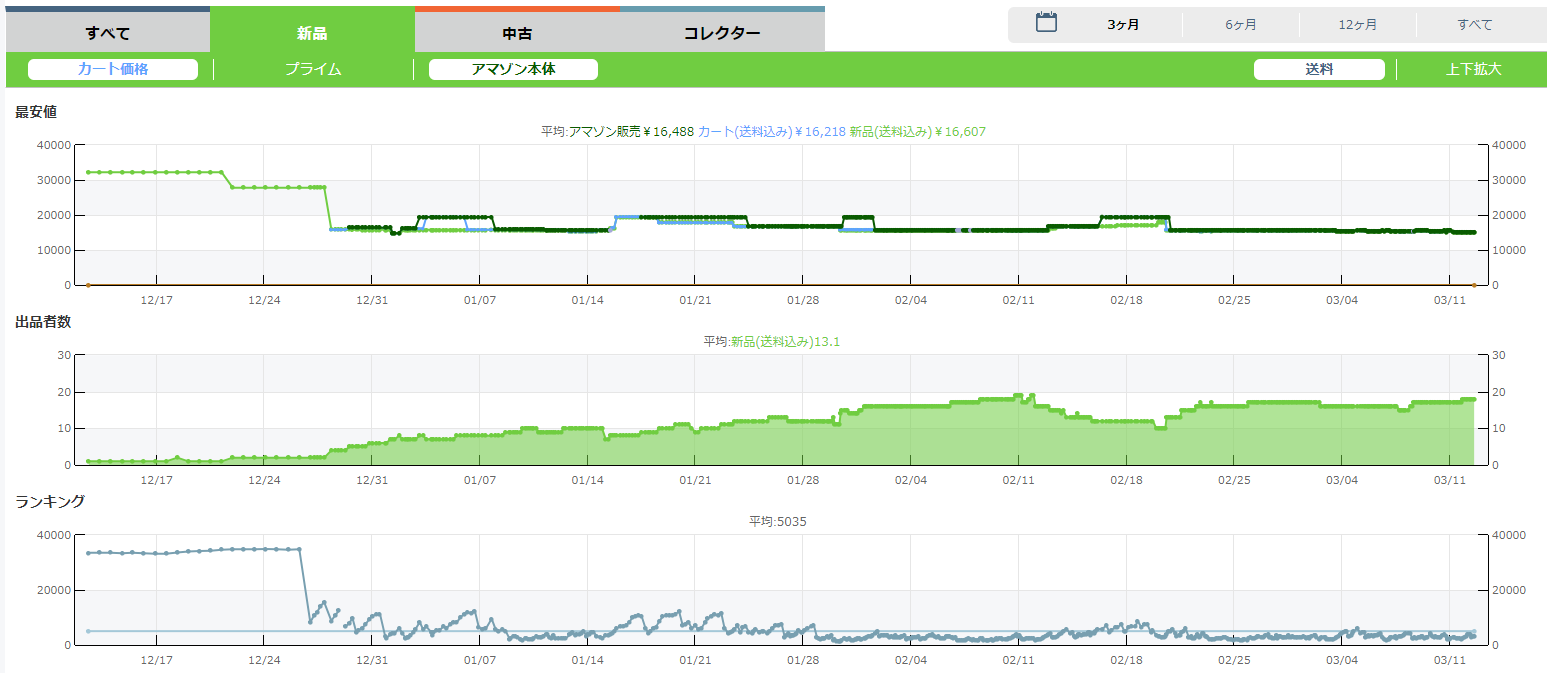This screenshot has width=1547, height=673.
Task: Select the 新品 tab
Action: point(312,33)
